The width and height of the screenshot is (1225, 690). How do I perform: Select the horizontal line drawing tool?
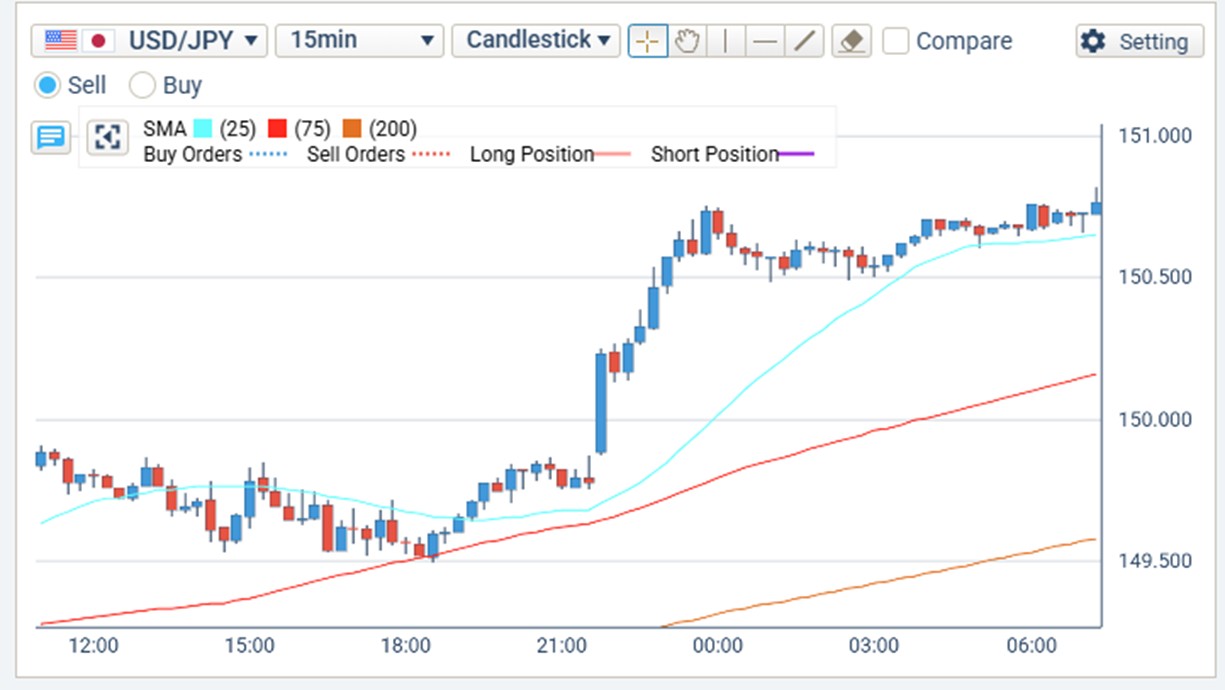[765, 41]
